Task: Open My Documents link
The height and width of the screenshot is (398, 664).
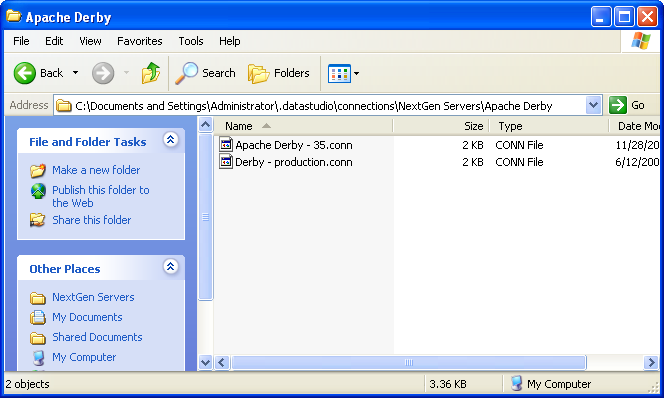Action: (87, 317)
